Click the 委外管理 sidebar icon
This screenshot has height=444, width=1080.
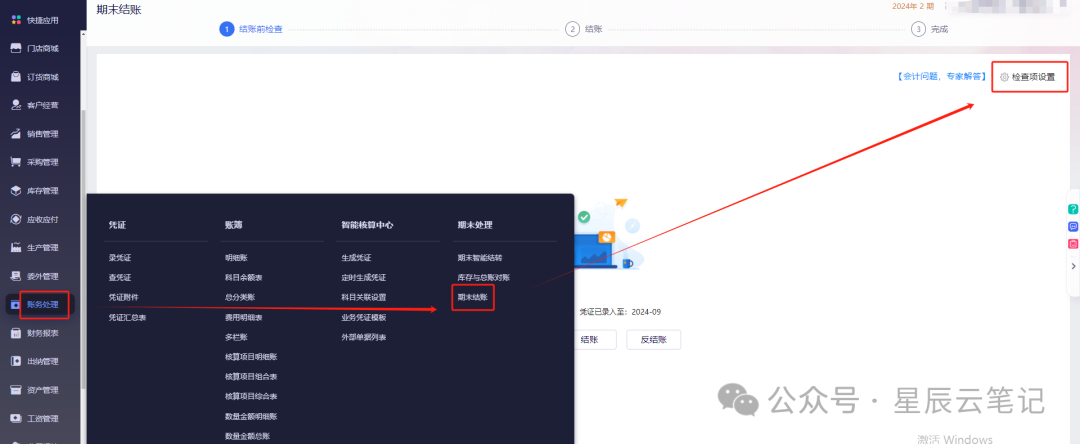click(15, 276)
